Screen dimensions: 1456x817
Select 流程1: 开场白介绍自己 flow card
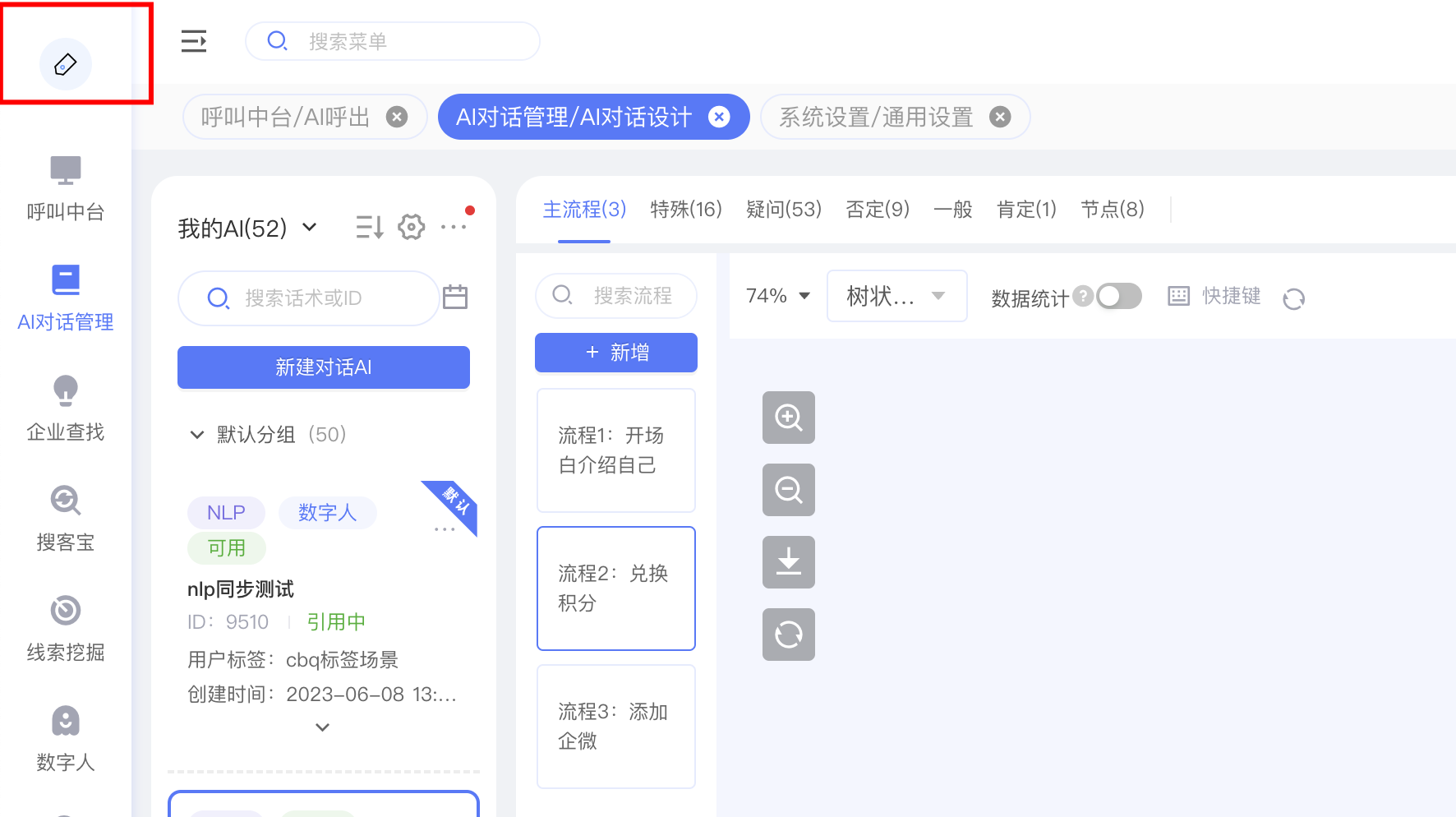coord(616,450)
